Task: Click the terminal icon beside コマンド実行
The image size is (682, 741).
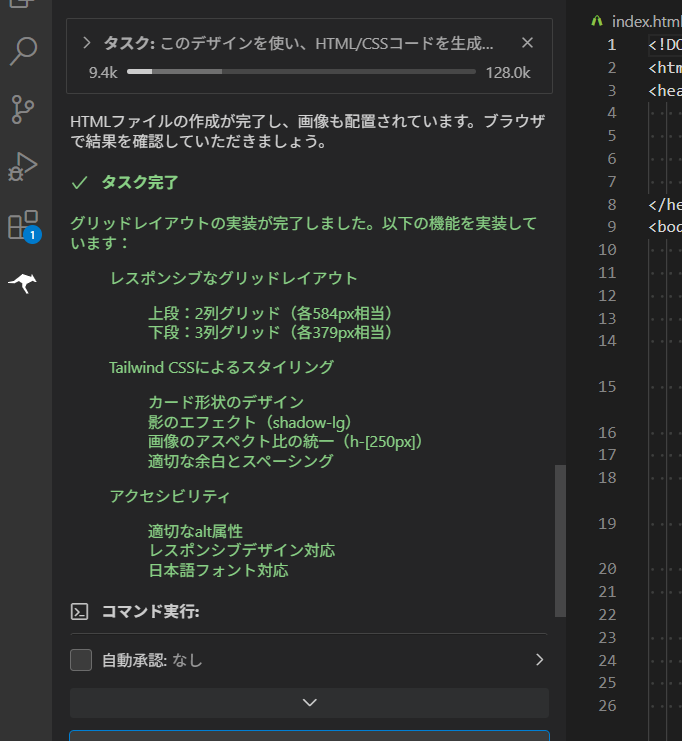Action: (81, 612)
